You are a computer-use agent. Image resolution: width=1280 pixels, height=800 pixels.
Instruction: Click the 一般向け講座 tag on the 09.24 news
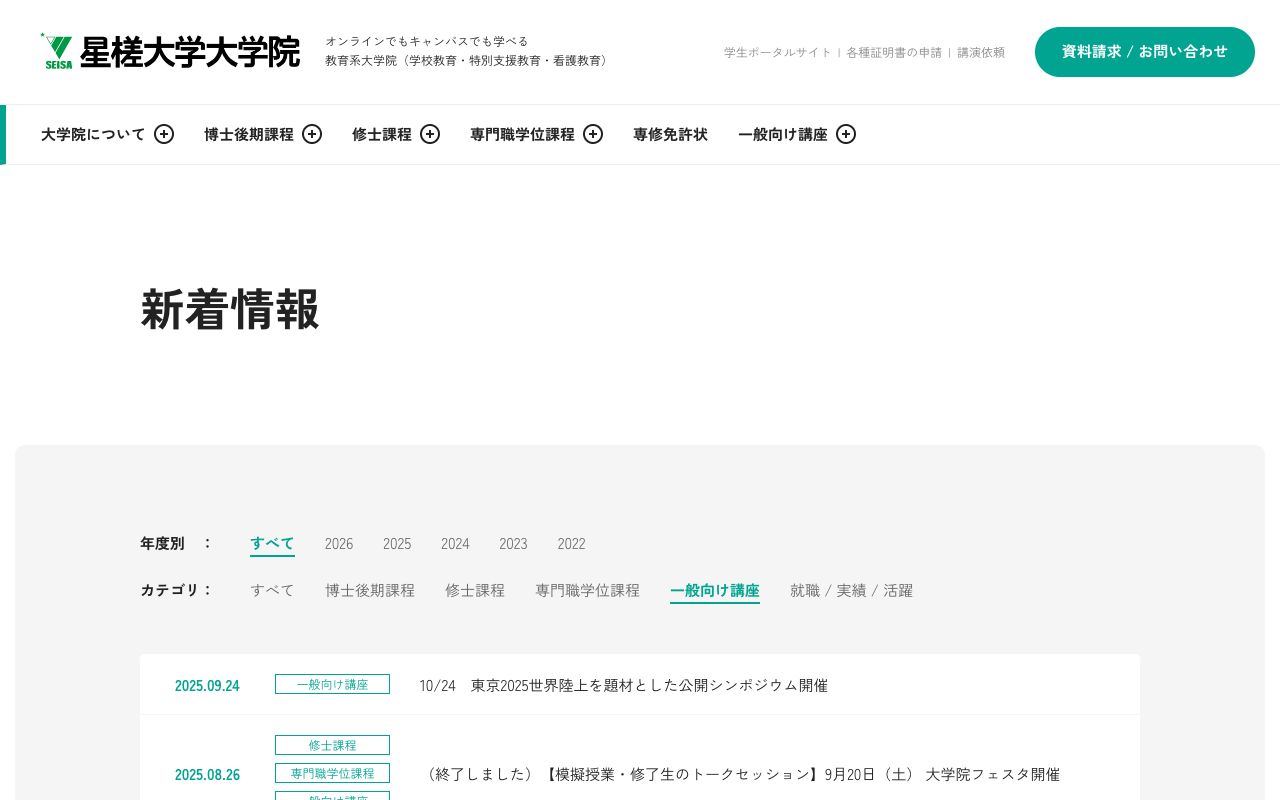332,684
